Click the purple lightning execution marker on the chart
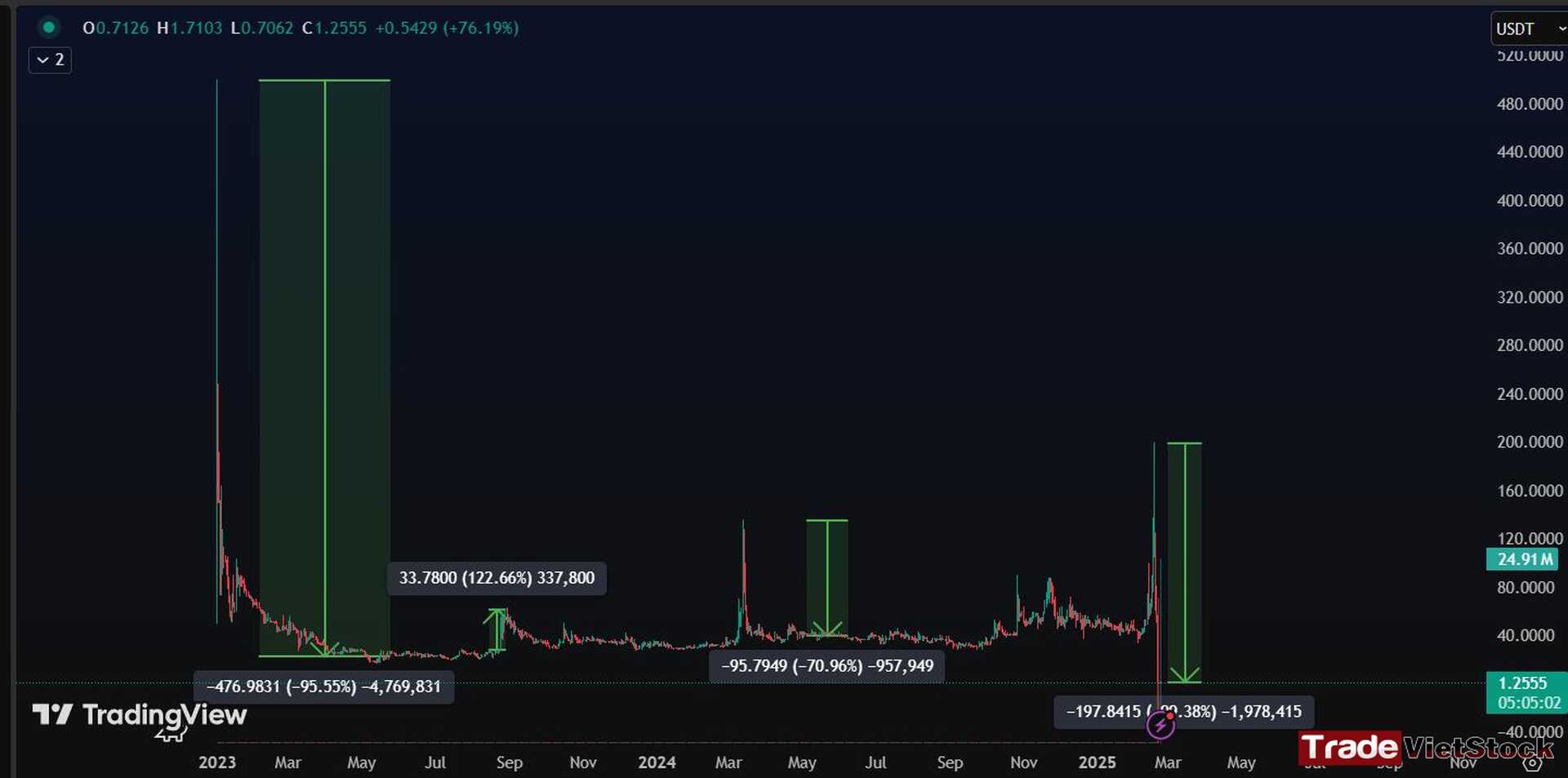Image resolution: width=1568 pixels, height=778 pixels. pos(1160,725)
